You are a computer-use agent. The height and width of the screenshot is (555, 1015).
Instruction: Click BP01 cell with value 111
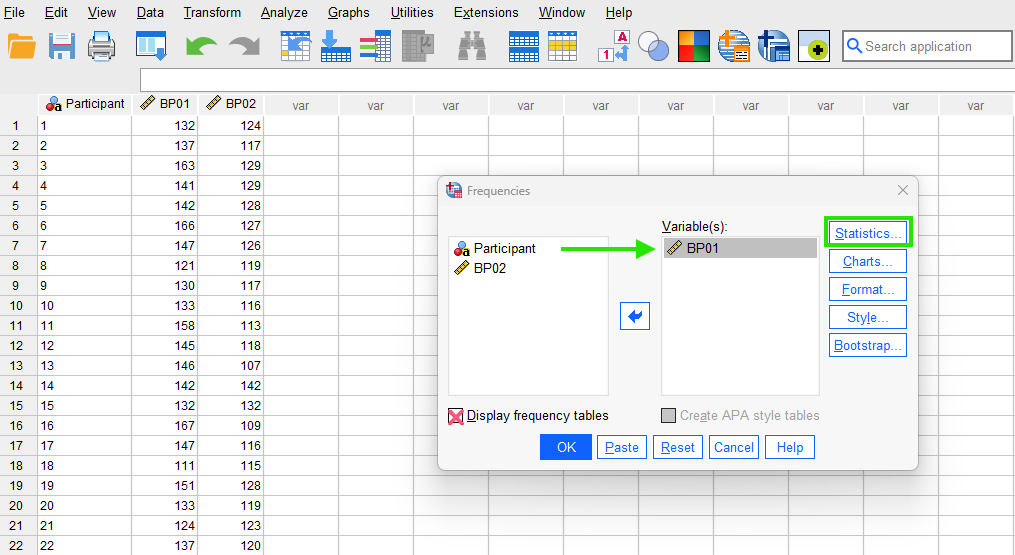pos(165,466)
